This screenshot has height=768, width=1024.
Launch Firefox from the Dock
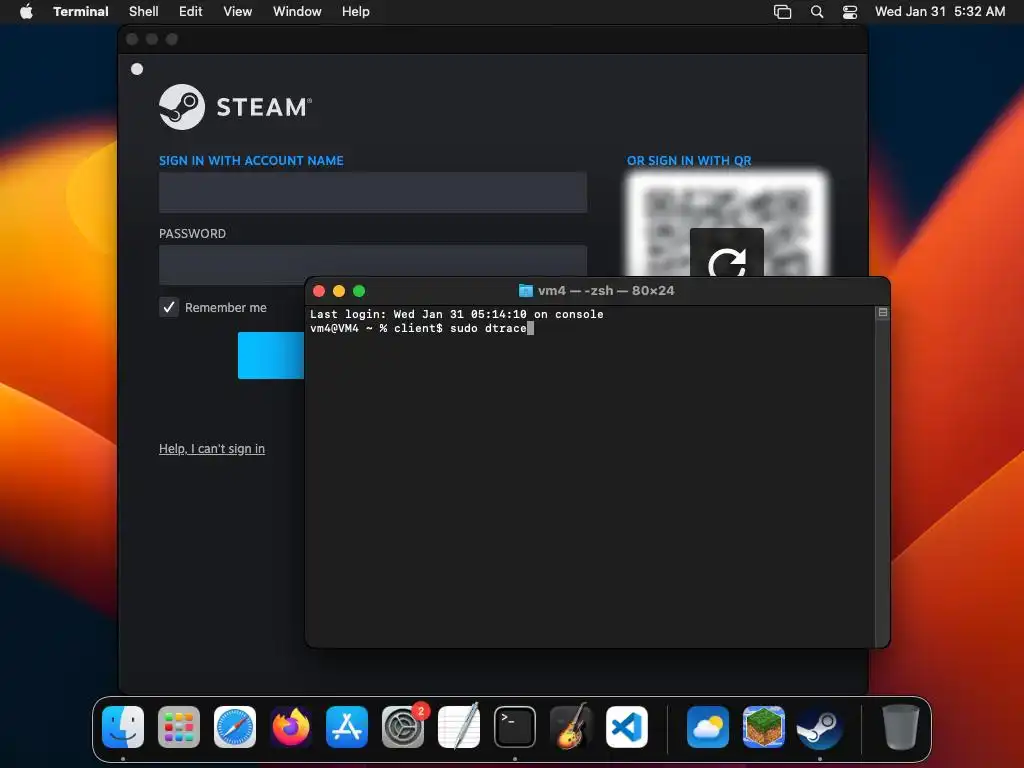click(291, 727)
